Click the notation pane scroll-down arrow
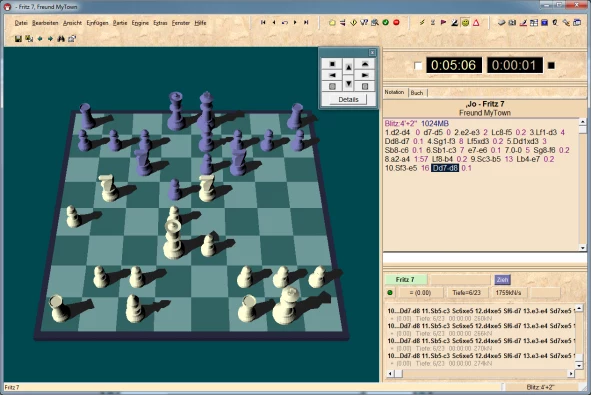This screenshot has height=395, width=591. click(583, 248)
